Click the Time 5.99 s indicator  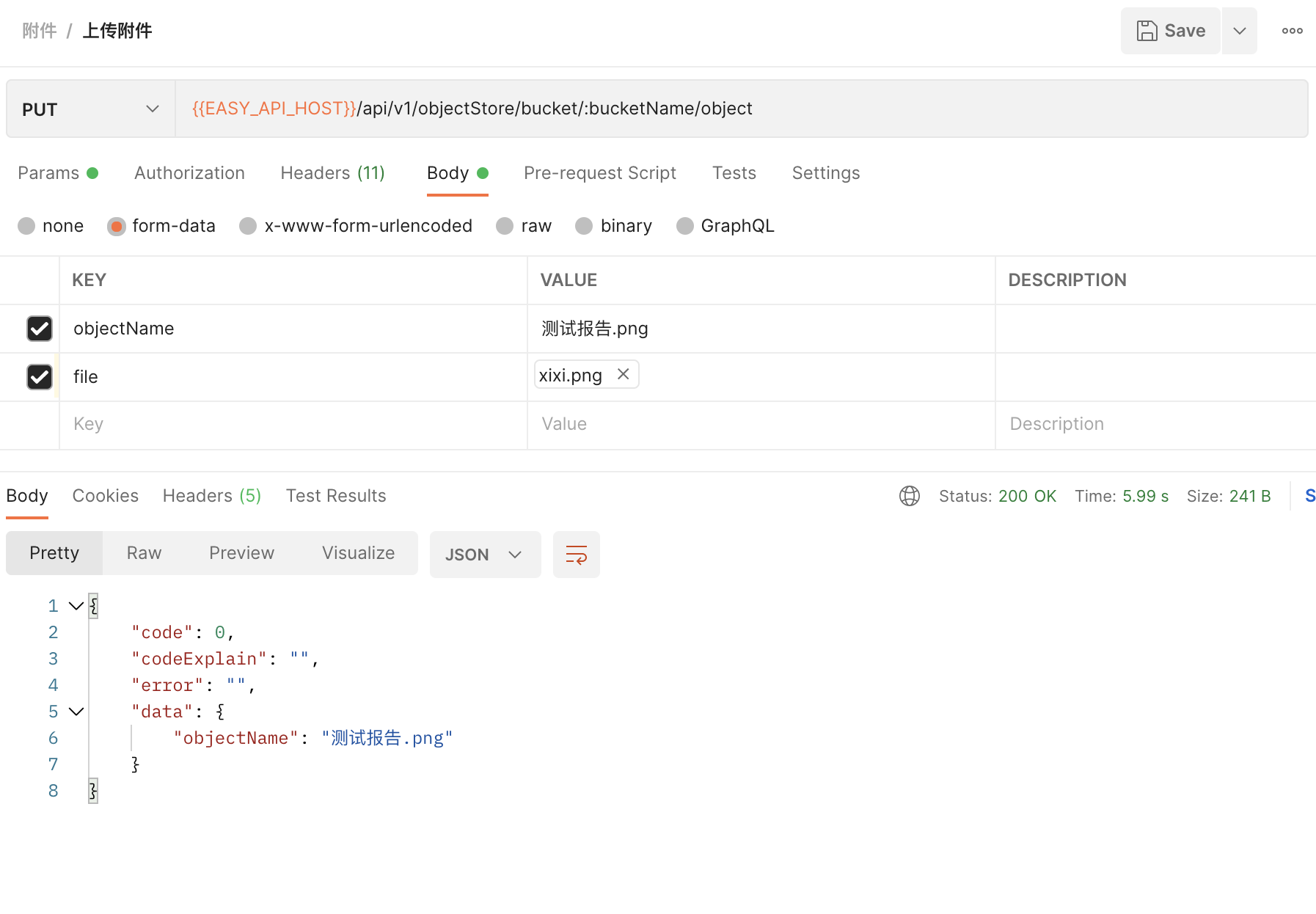1122,496
